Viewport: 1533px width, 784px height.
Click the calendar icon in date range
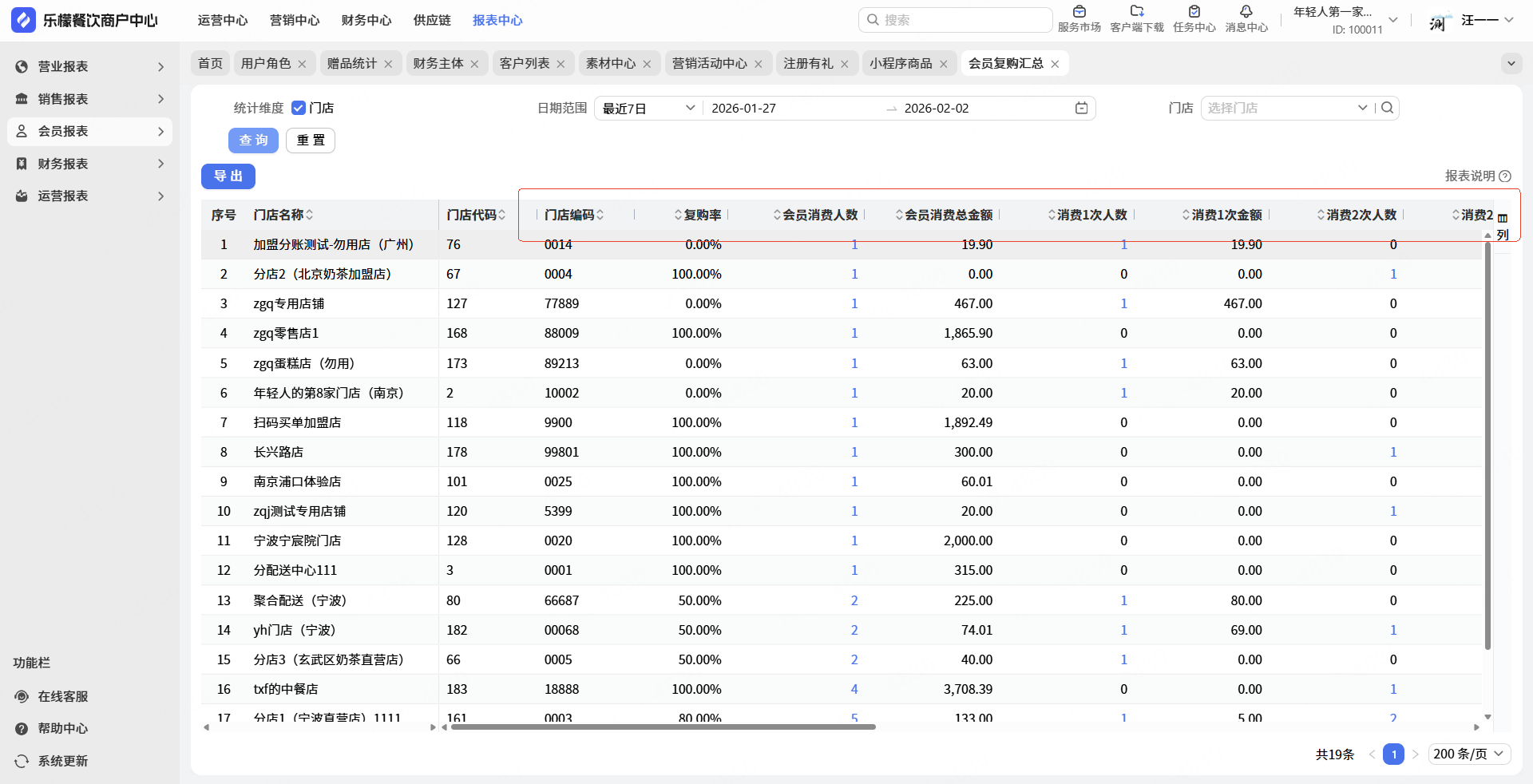(1081, 108)
